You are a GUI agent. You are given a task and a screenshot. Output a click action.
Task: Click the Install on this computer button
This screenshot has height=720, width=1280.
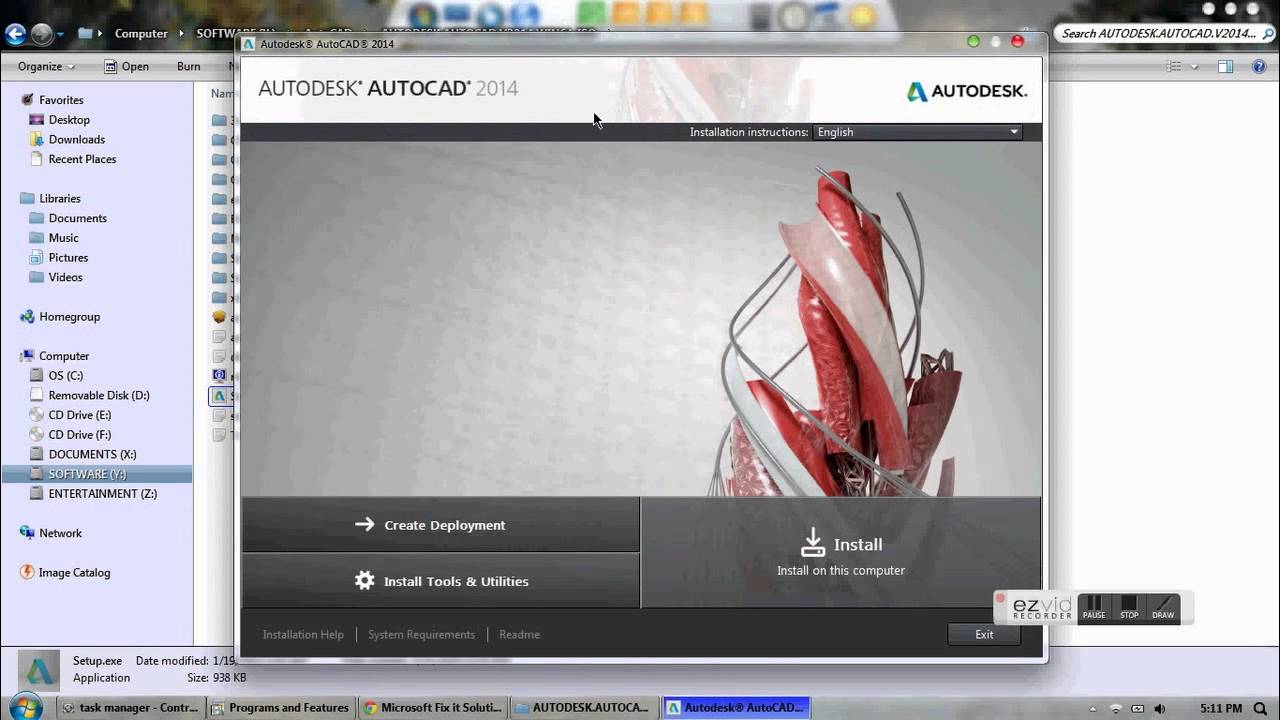coord(840,553)
